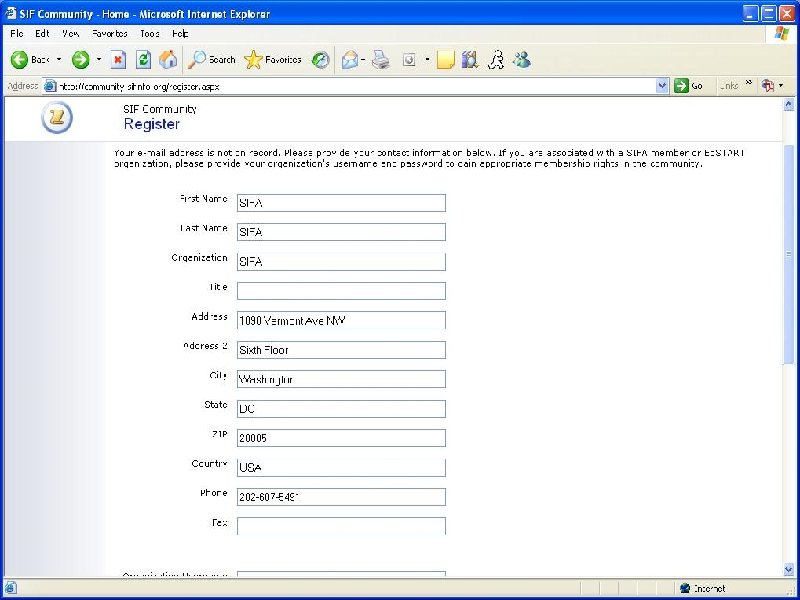Stop loading the page
The height and width of the screenshot is (600, 800).
click(x=118, y=60)
